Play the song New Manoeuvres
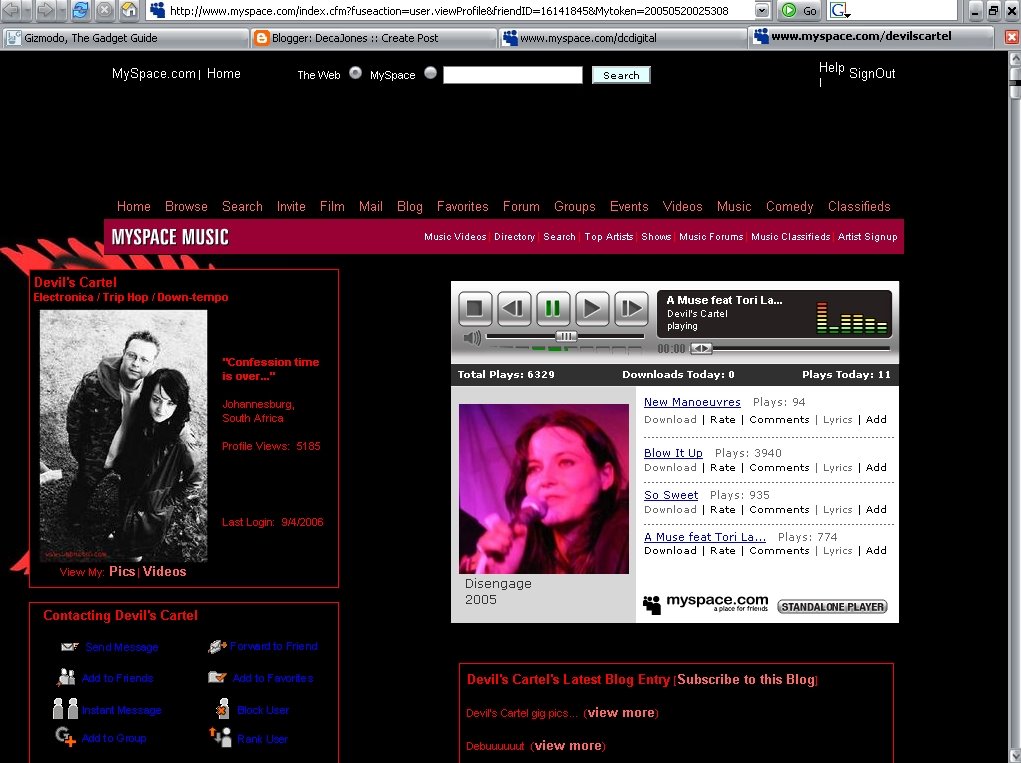 click(692, 402)
